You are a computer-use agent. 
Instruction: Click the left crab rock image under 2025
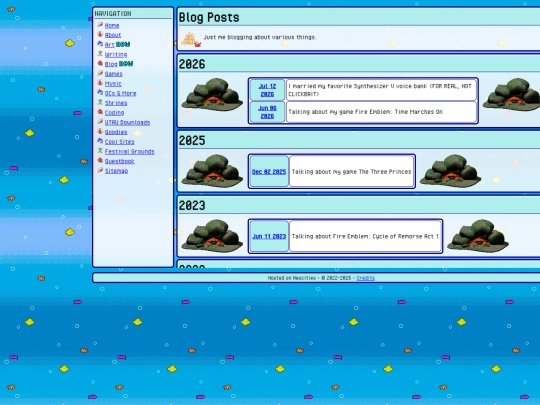[212, 171]
